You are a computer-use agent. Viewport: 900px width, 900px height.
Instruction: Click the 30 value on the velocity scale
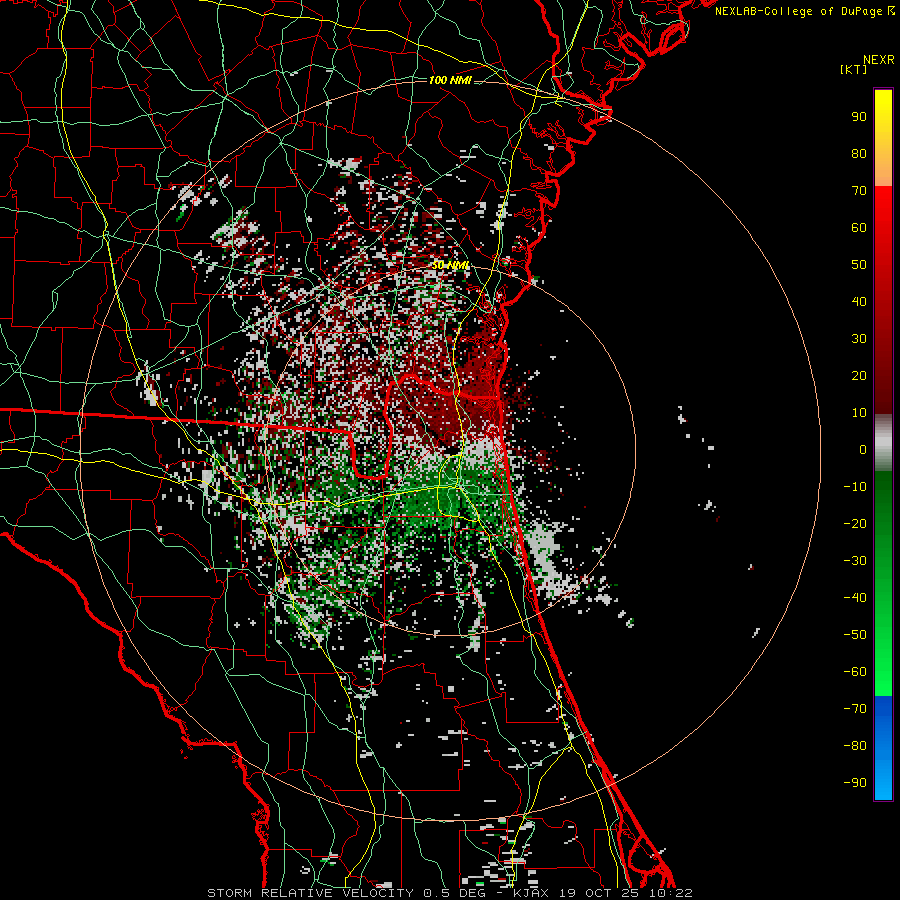[859, 339]
